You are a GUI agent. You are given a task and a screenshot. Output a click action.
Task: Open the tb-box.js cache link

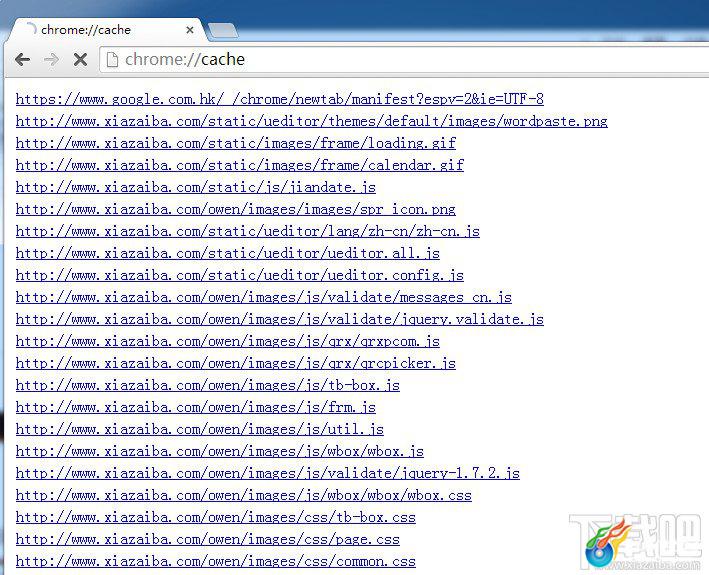pos(208,385)
